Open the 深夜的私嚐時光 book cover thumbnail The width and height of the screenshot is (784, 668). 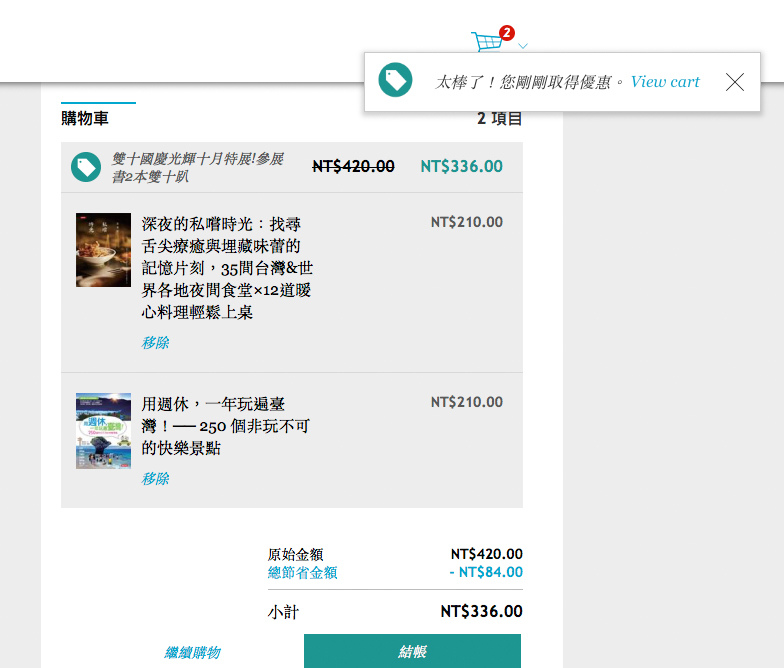pyautogui.click(x=104, y=250)
